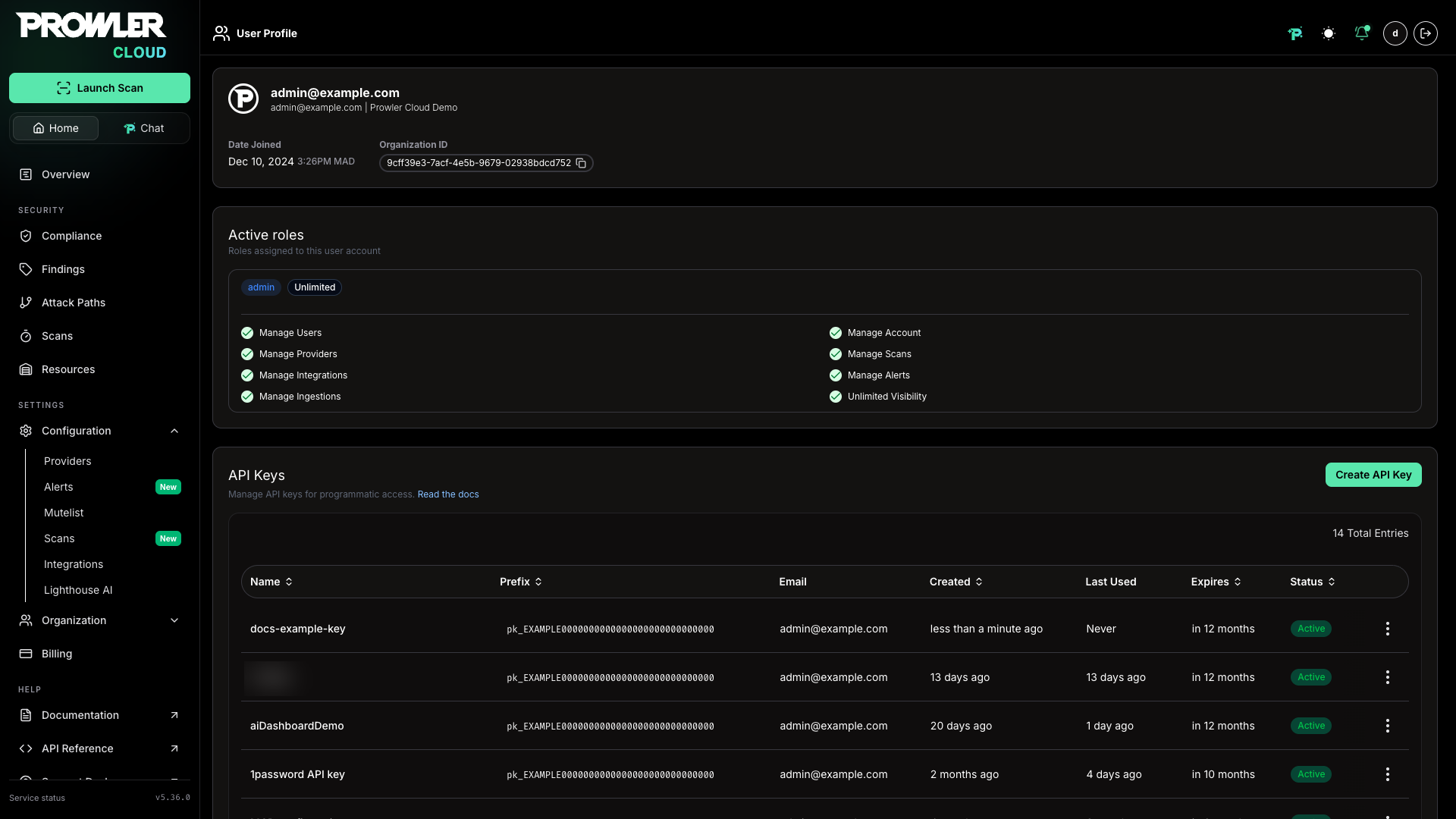
Task: Click the gear icon next to Configuration
Action: [x=26, y=431]
